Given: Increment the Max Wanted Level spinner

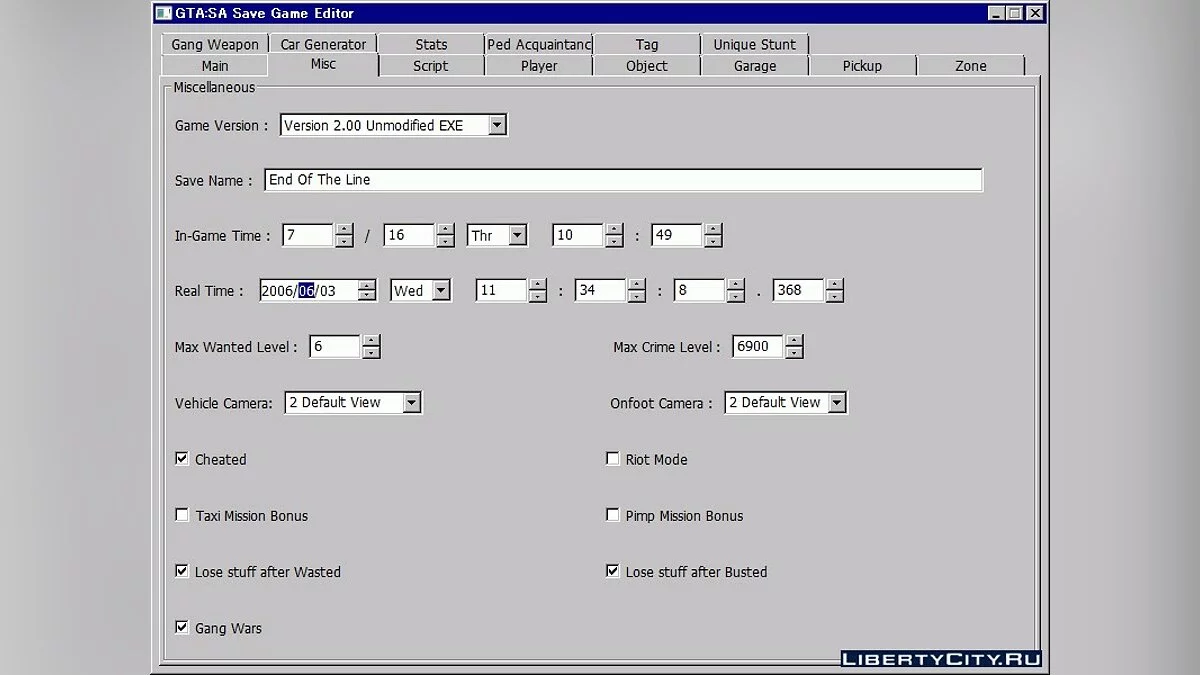Looking at the screenshot, I should [x=371, y=341].
